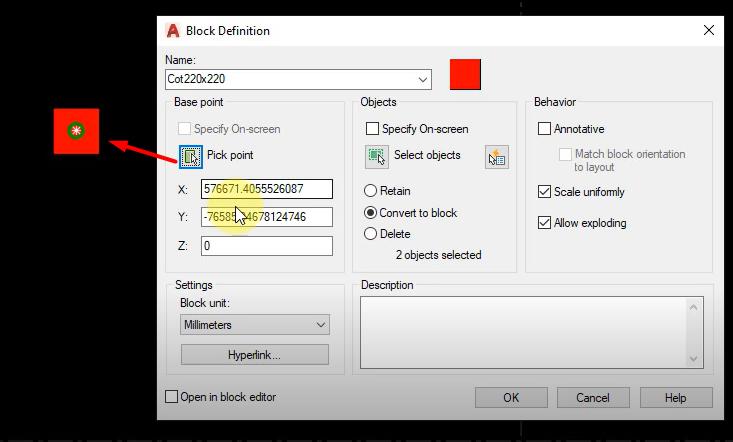
Task: Select the Retain radio option
Action: click(x=371, y=191)
